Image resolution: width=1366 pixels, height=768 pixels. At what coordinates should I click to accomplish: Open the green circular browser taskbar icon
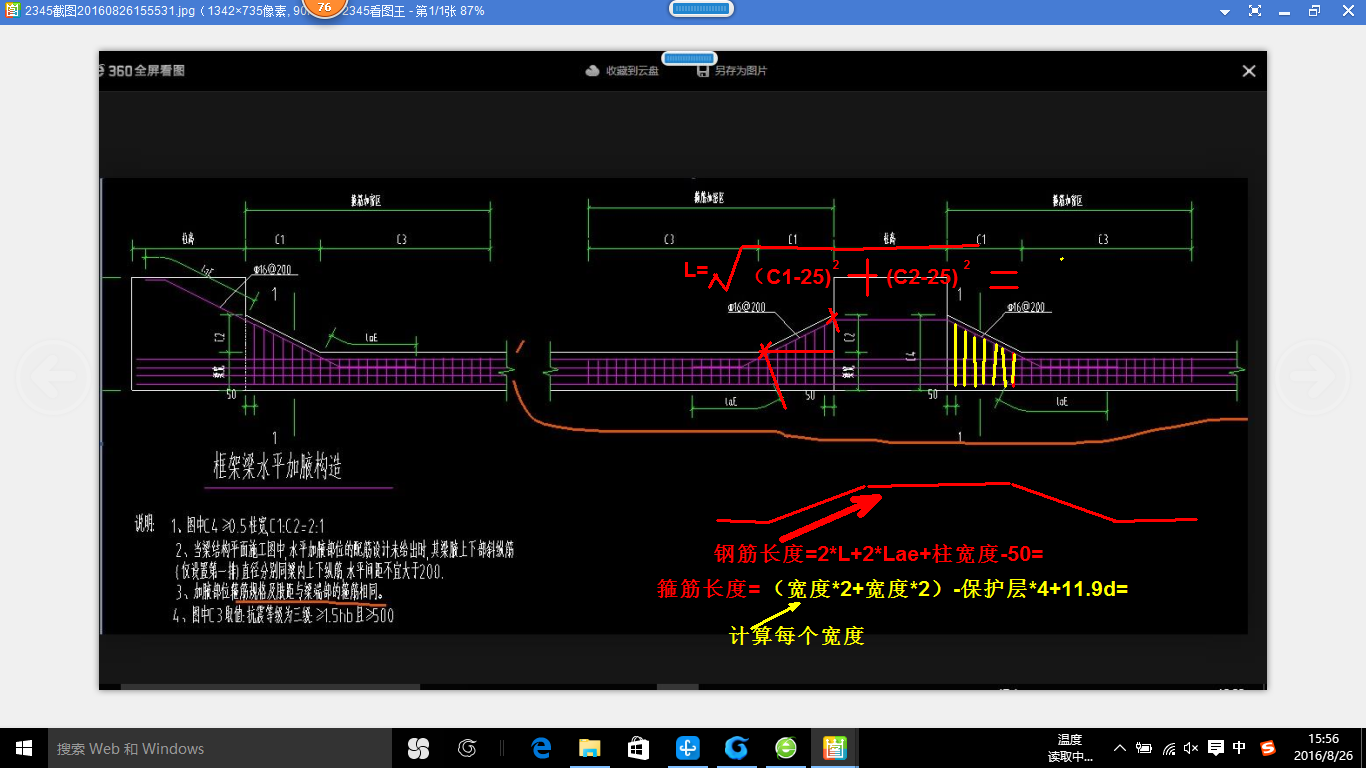[785, 748]
